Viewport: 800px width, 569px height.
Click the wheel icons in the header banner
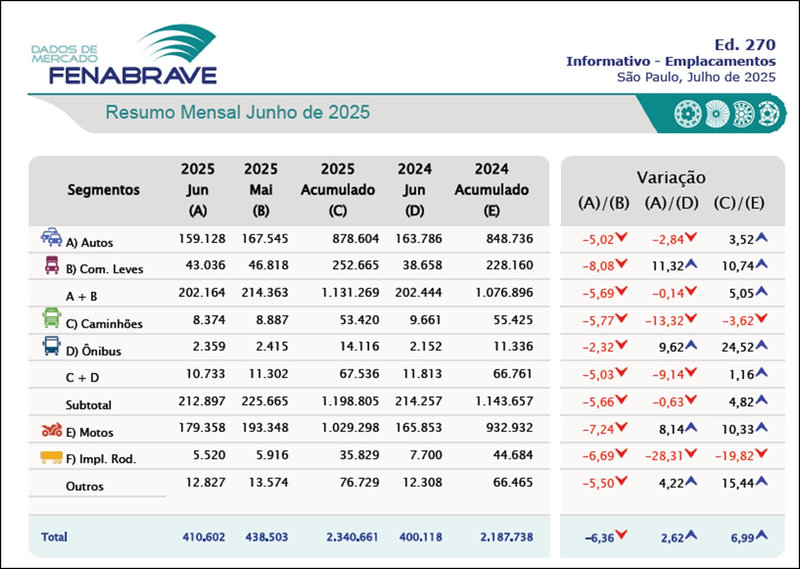coord(727,112)
